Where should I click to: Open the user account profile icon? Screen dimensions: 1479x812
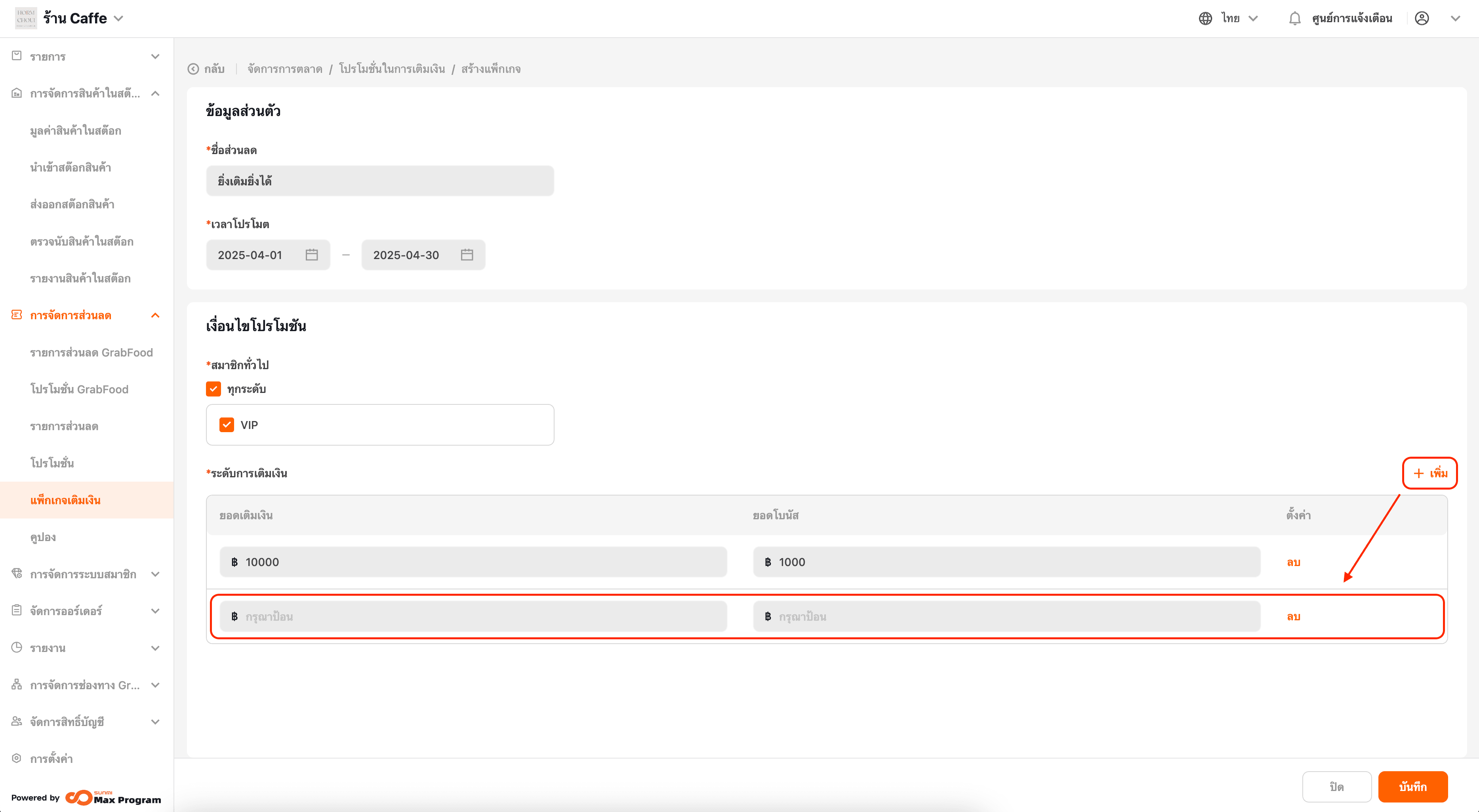click(1422, 18)
